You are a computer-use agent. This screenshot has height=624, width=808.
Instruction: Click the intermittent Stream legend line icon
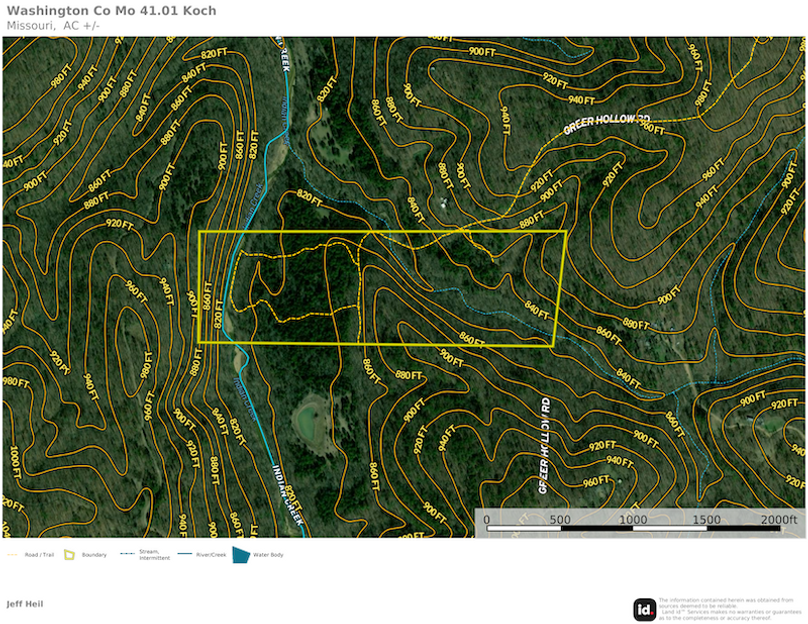pyautogui.click(x=128, y=554)
